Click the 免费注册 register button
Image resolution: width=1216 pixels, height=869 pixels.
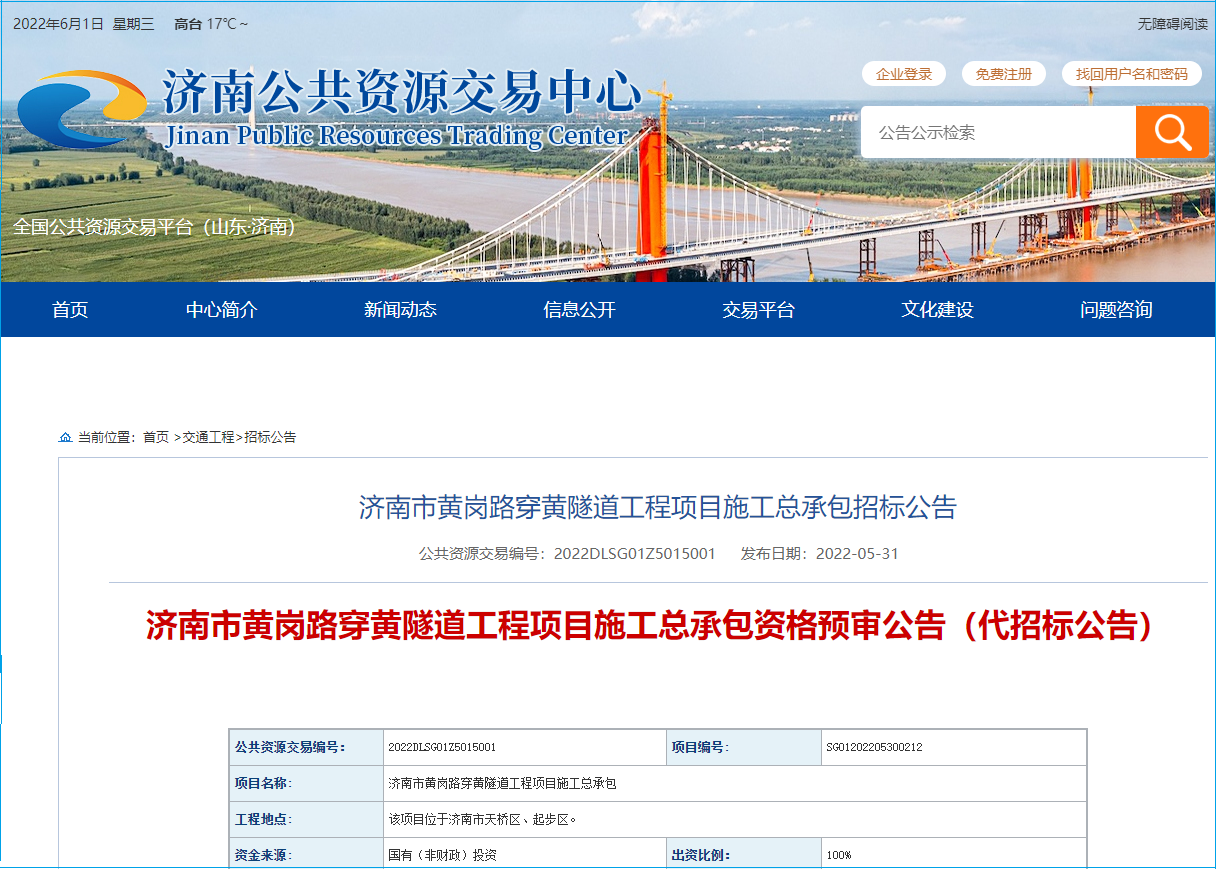pyautogui.click(x=1003, y=74)
